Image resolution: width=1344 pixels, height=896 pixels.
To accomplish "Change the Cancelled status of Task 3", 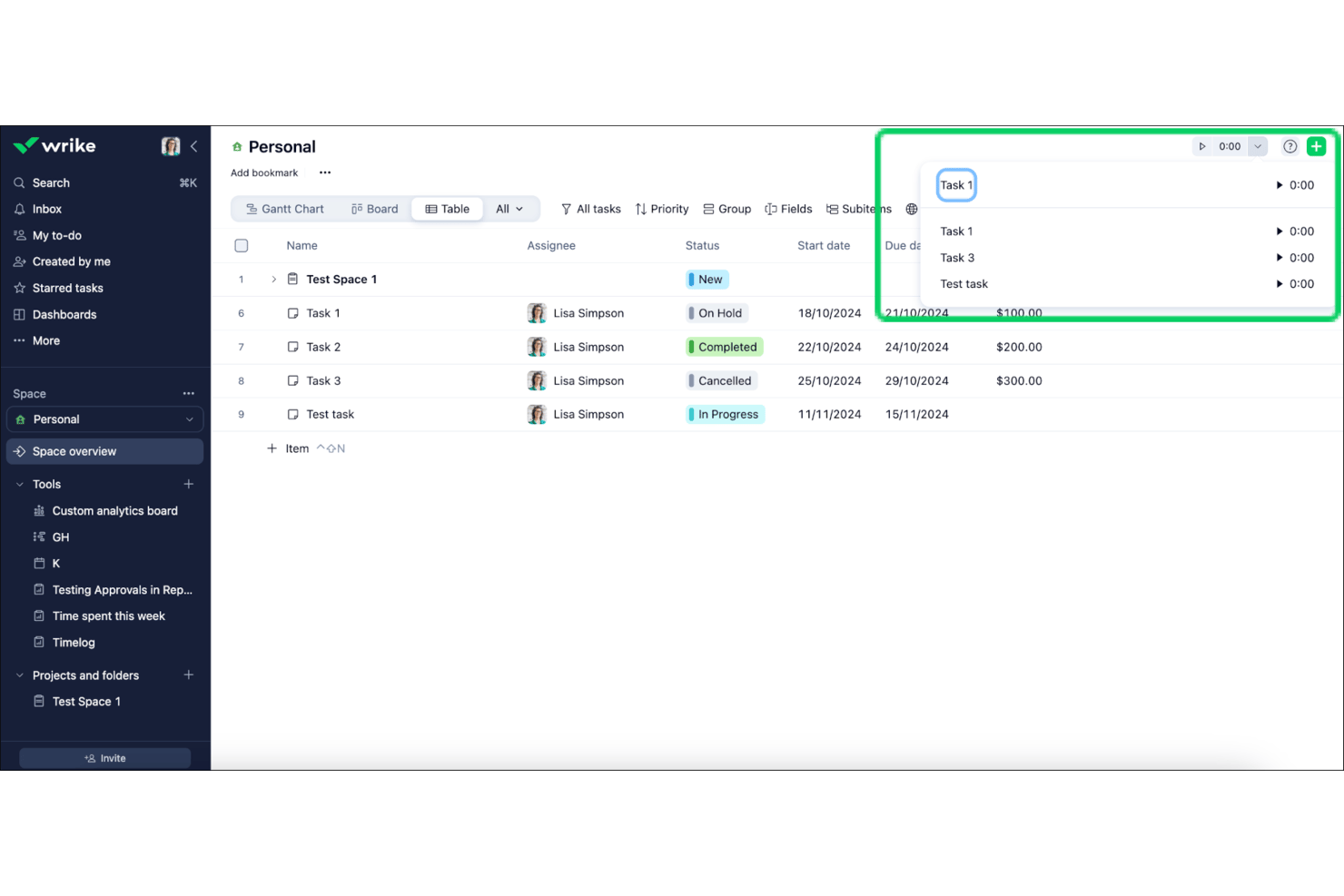I will click(721, 381).
